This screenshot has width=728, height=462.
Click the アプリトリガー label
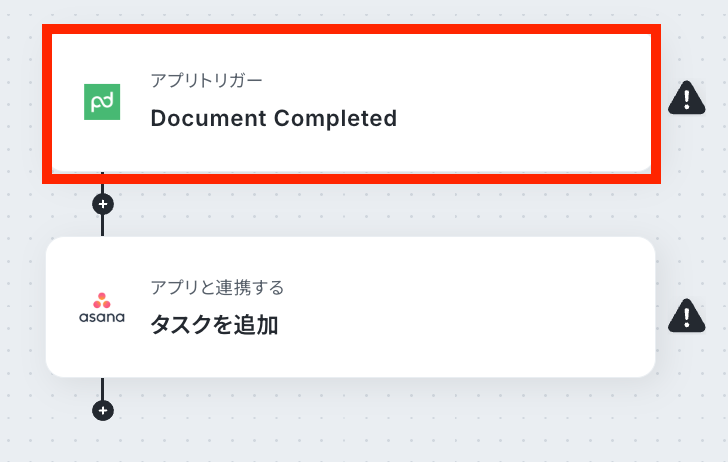pyautogui.click(x=207, y=81)
